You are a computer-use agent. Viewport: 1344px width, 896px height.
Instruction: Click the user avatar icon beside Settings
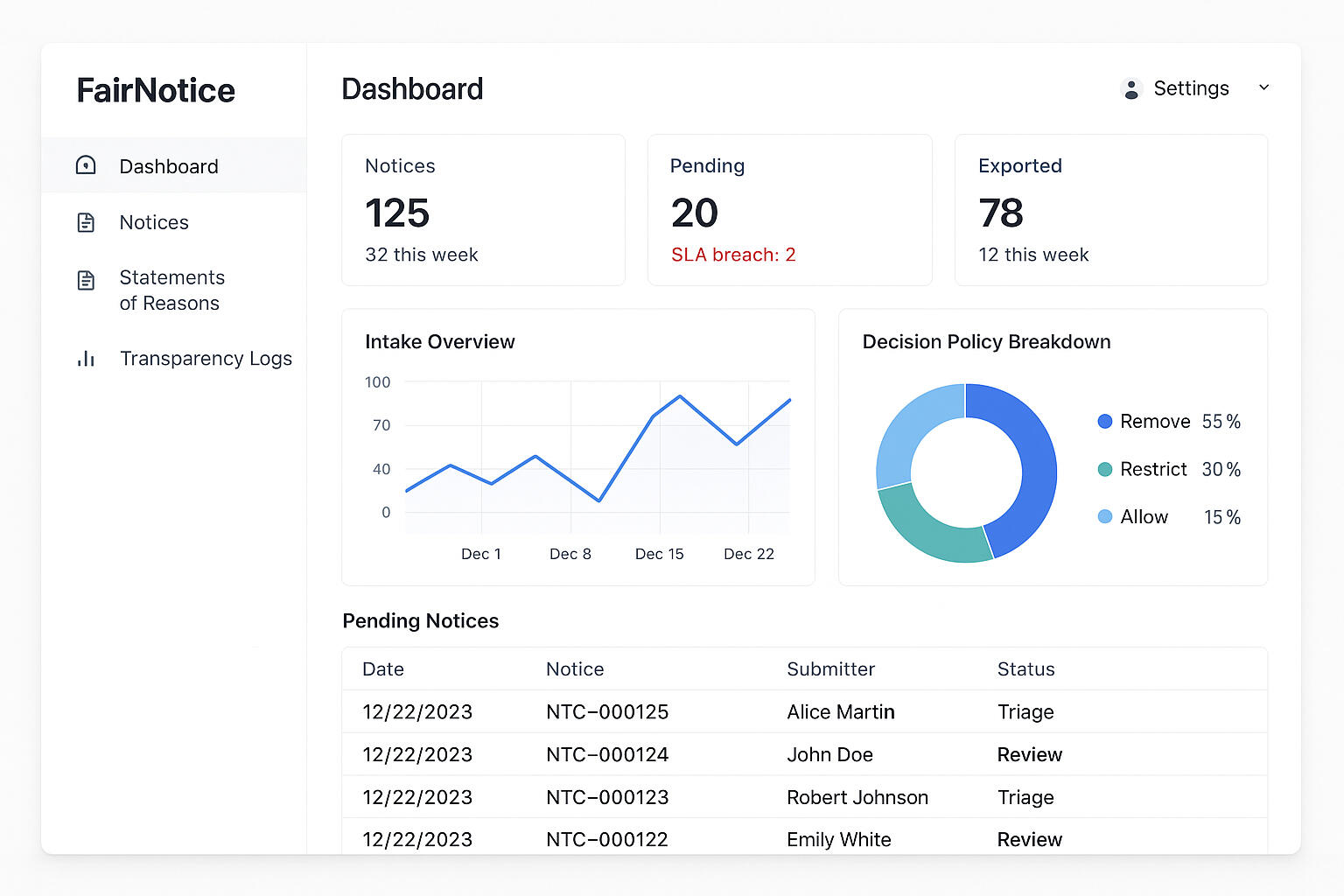[x=1131, y=88]
